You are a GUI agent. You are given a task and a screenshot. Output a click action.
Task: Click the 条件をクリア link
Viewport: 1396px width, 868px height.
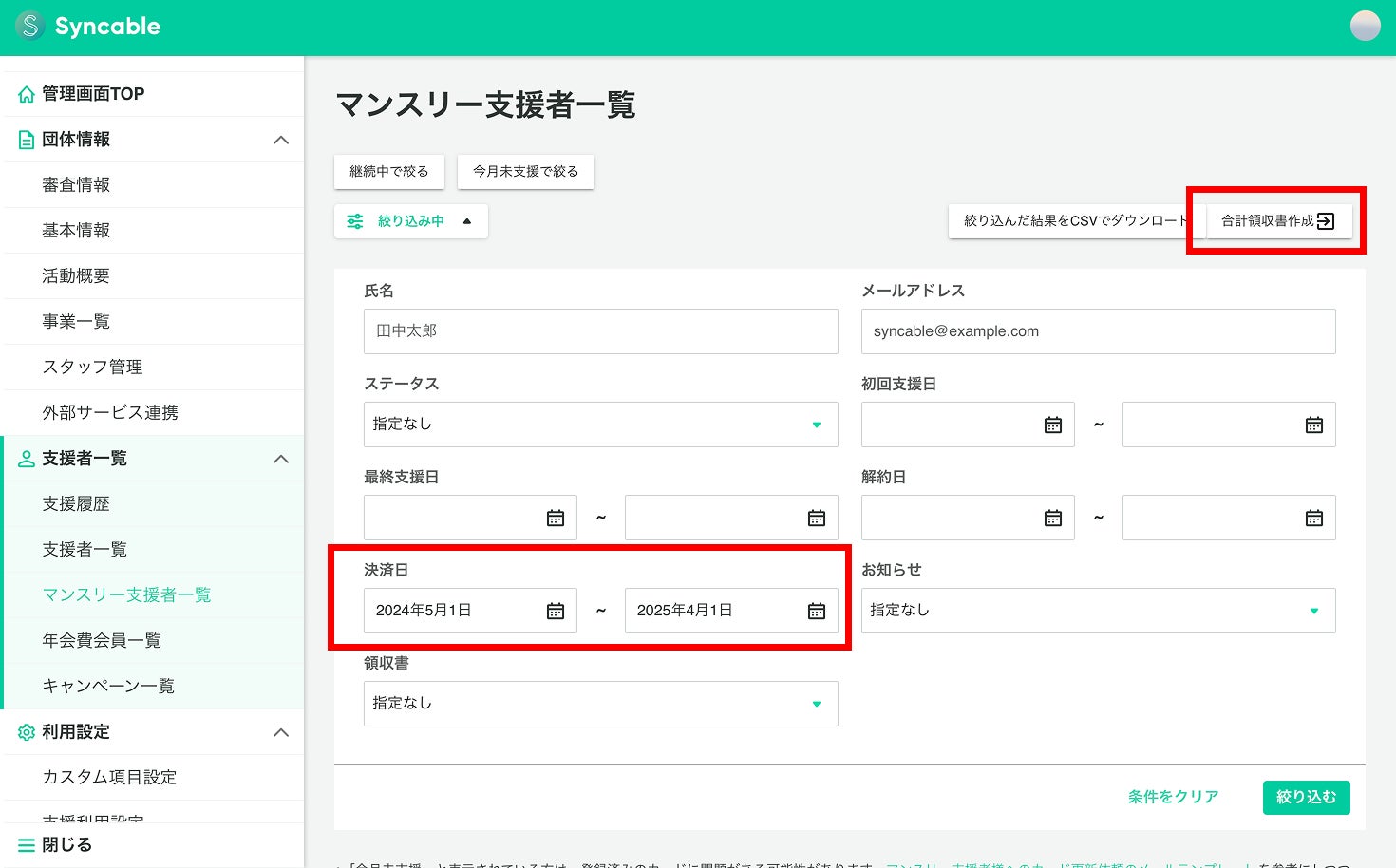(1174, 798)
